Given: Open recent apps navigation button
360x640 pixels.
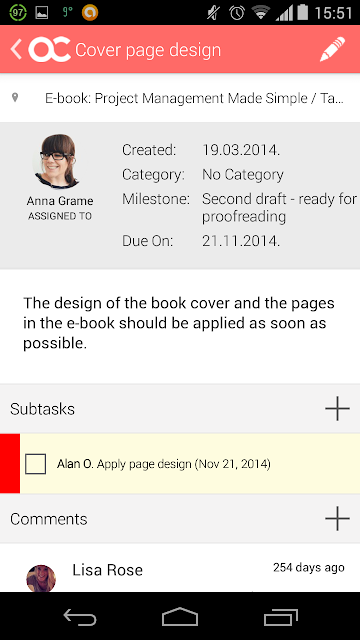Looking at the screenshot, I should [280, 617].
